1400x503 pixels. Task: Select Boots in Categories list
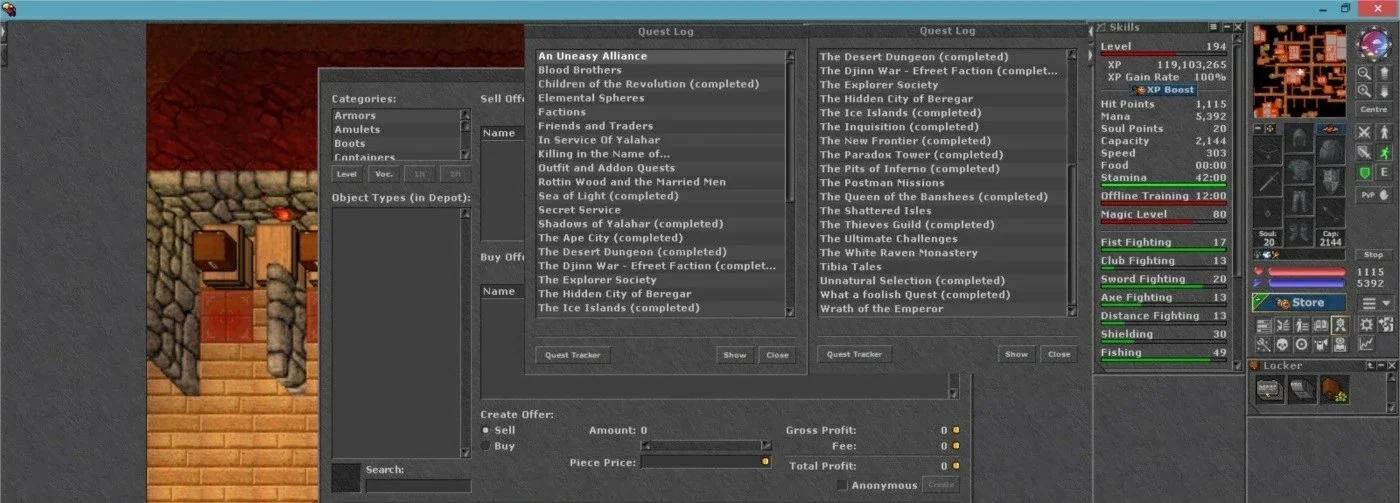pyautogui.click(x=395, y=143)
